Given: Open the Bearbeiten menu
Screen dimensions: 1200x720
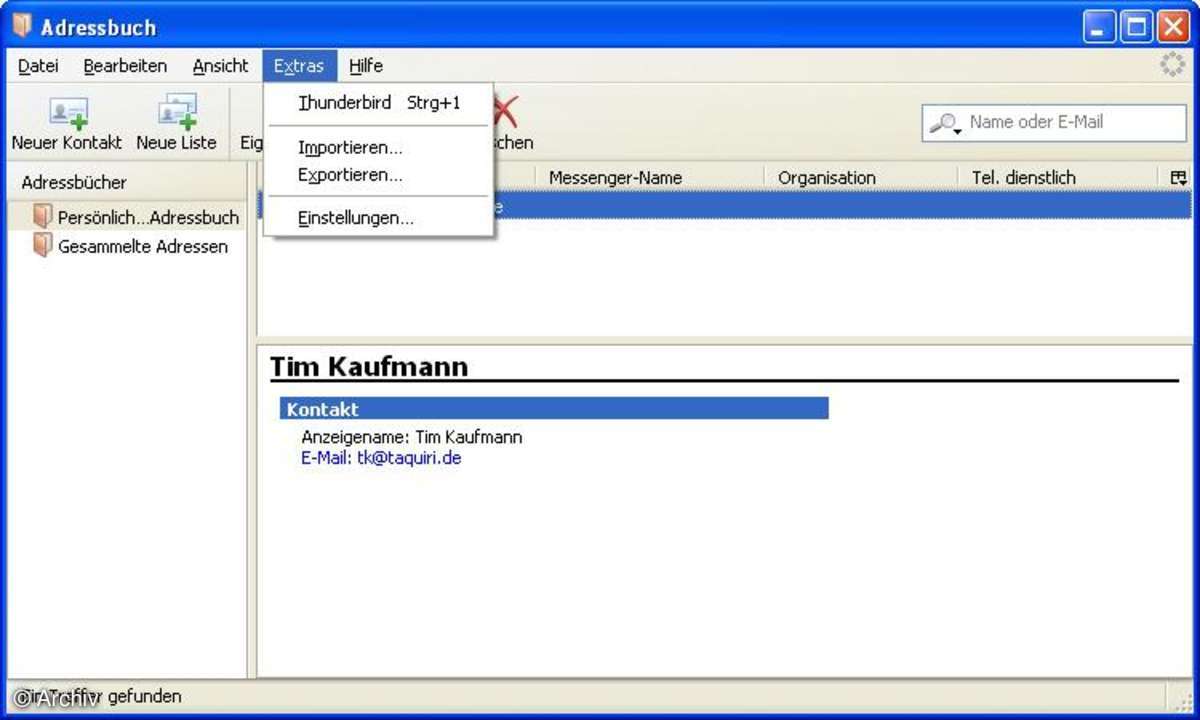Looking at the screenshot, I should [125, 66].
